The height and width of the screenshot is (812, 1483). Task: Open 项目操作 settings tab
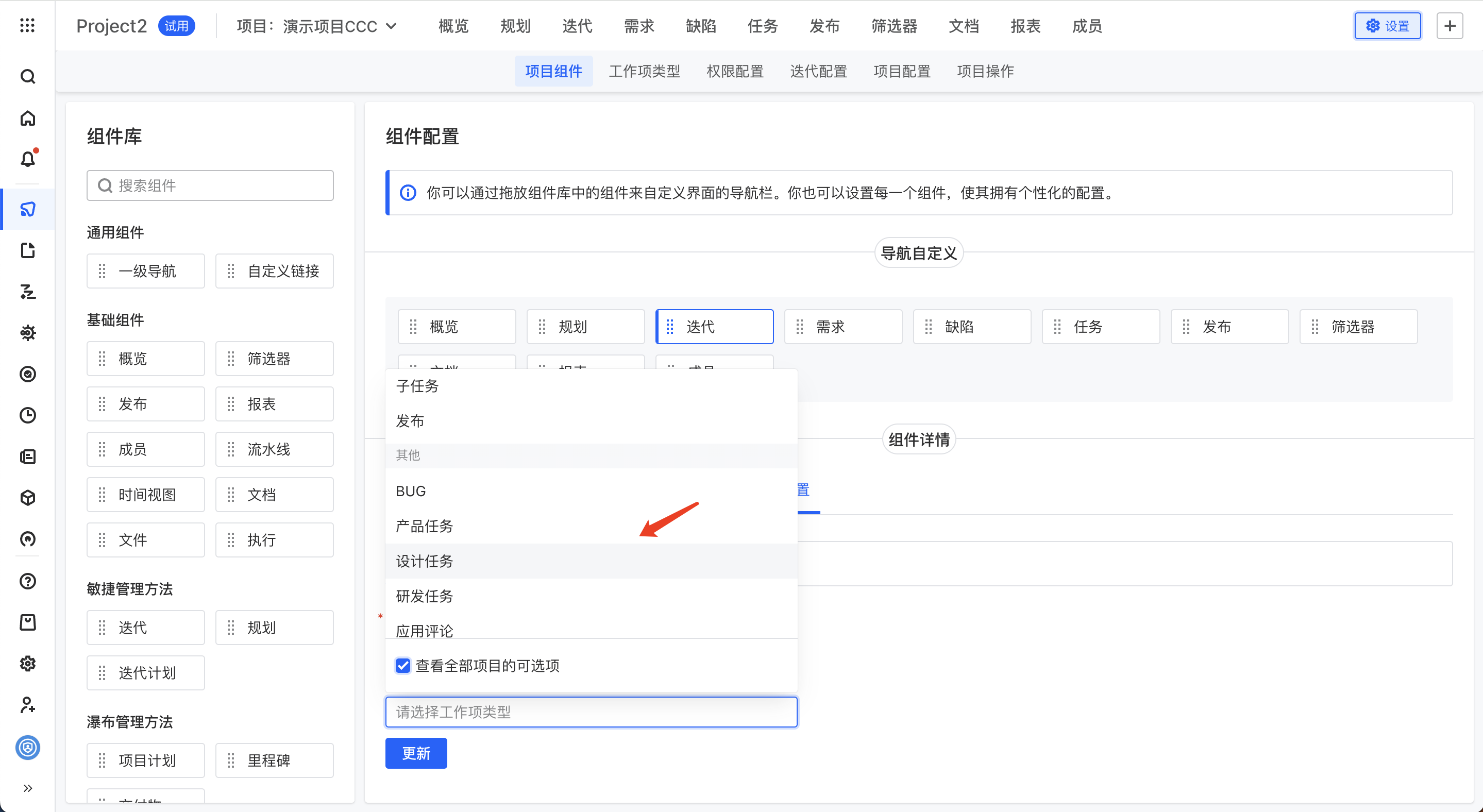click(x=985, y=72)
